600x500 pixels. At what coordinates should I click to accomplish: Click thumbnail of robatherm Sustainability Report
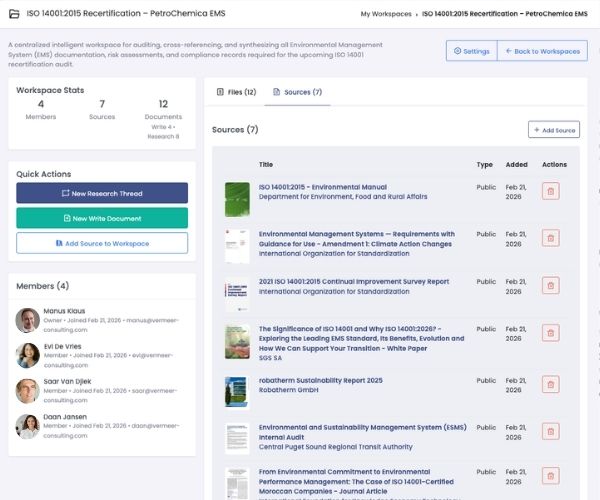[x=237, y=392]
